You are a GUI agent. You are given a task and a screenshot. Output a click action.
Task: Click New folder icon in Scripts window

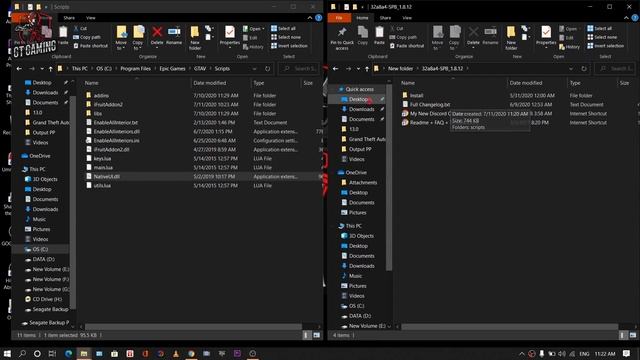195,38
